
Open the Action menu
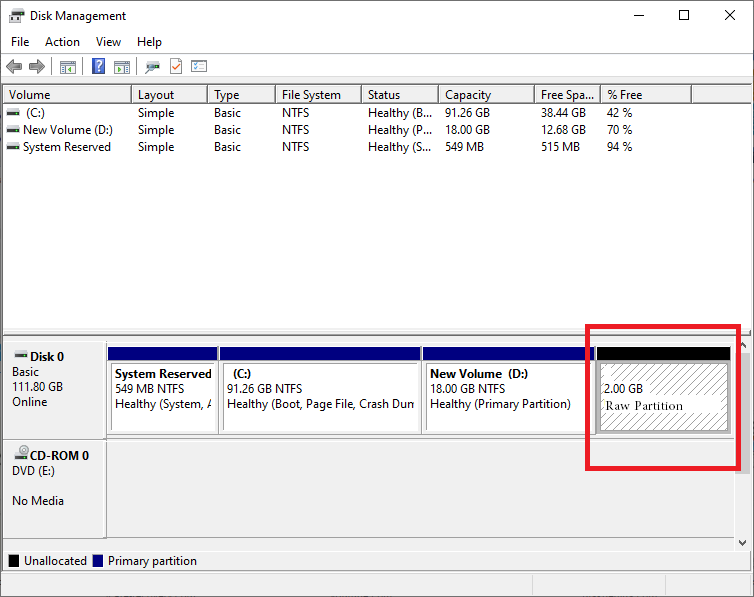click(63, 42)
